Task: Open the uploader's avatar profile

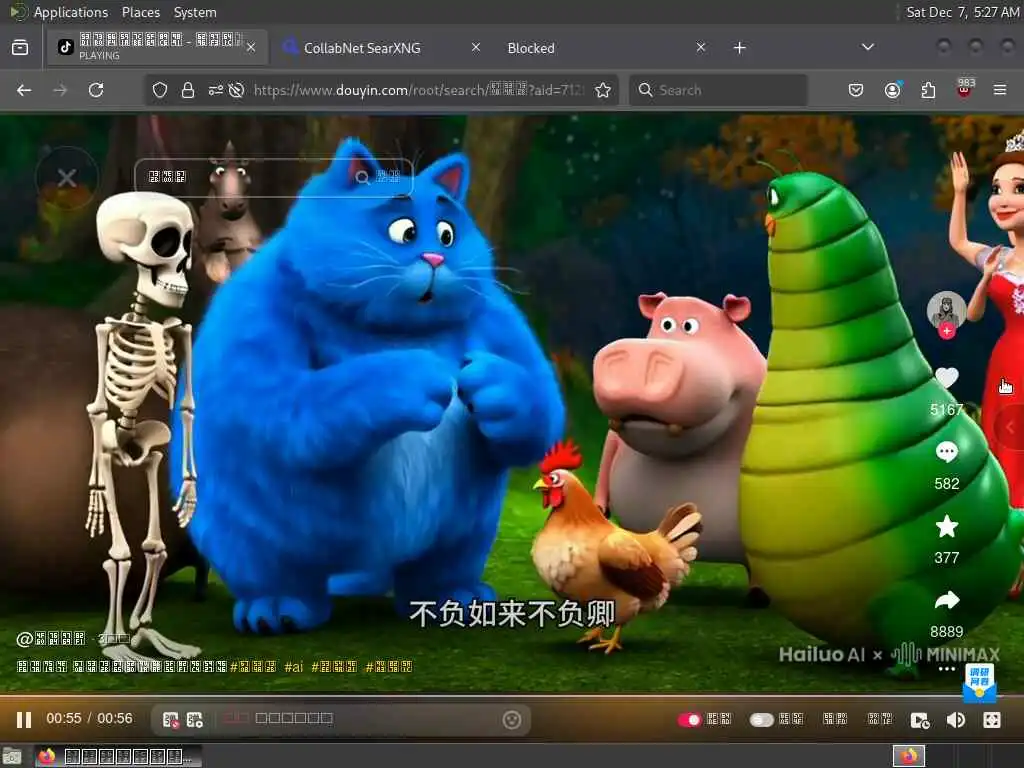Action: (x=946, y=310)
